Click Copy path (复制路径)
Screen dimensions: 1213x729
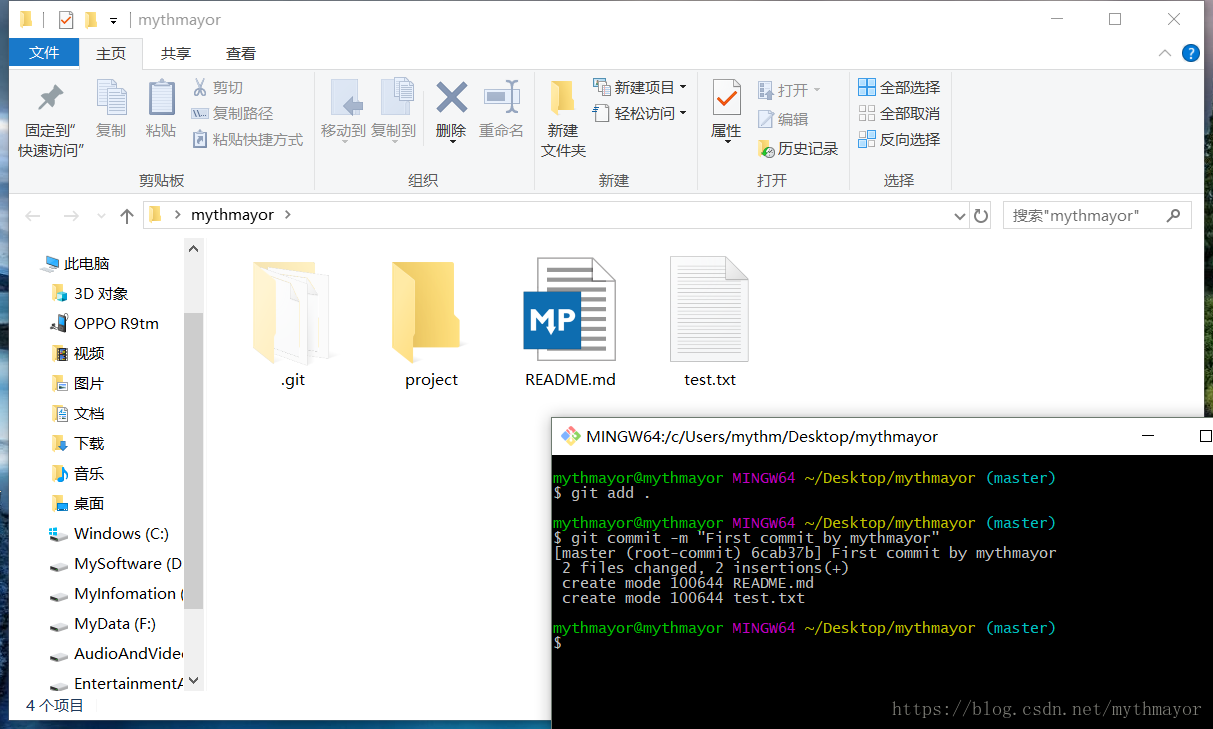pos(232,113)
